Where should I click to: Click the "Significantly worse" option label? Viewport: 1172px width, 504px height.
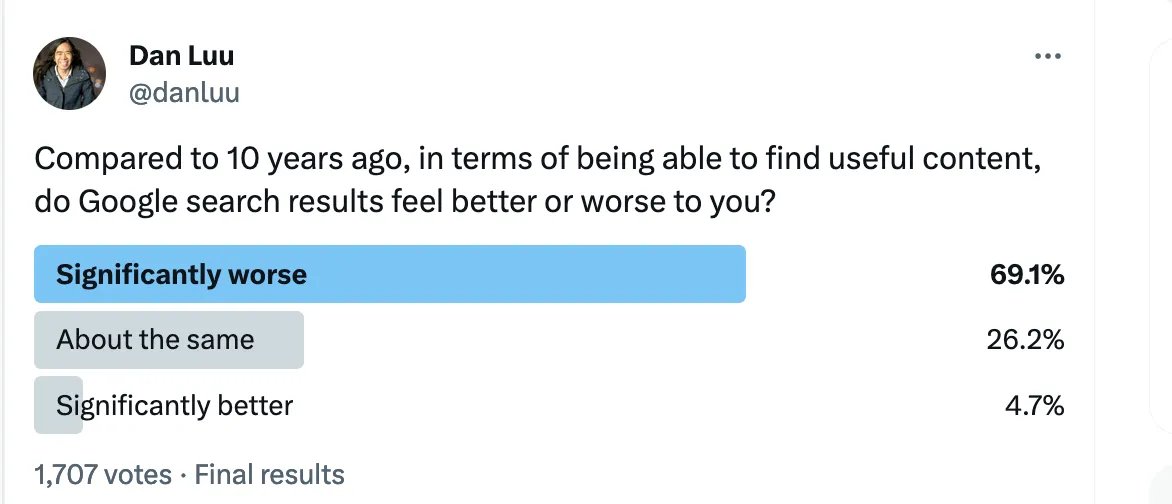point(181,275)
